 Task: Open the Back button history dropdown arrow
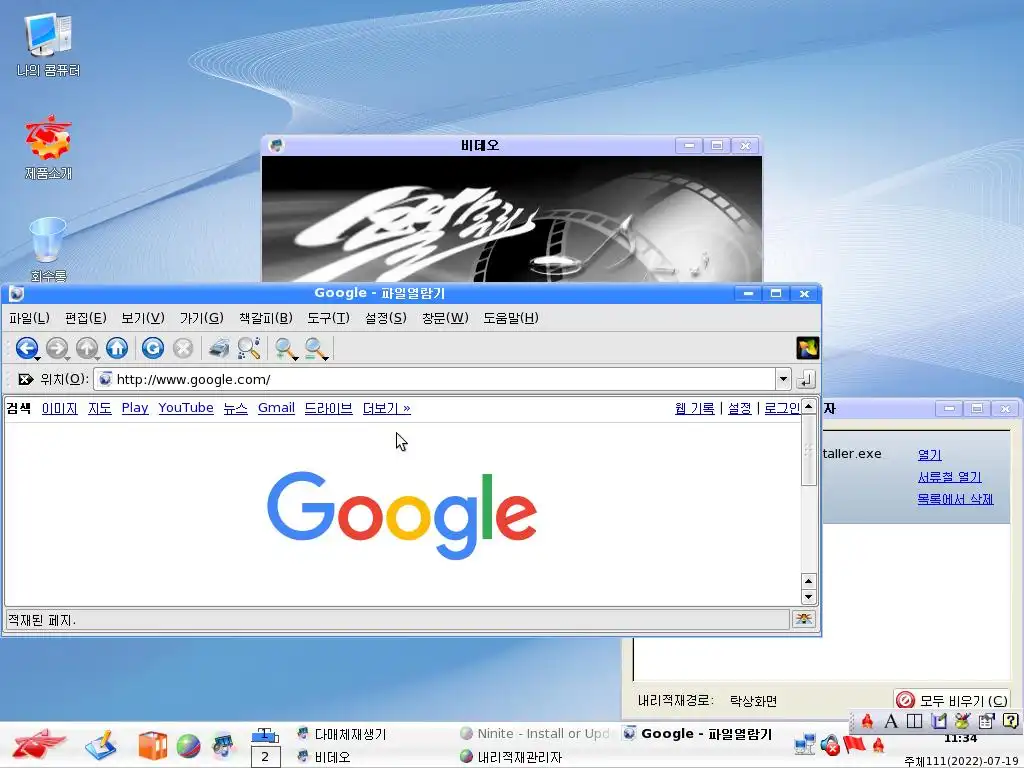[38, 358]
